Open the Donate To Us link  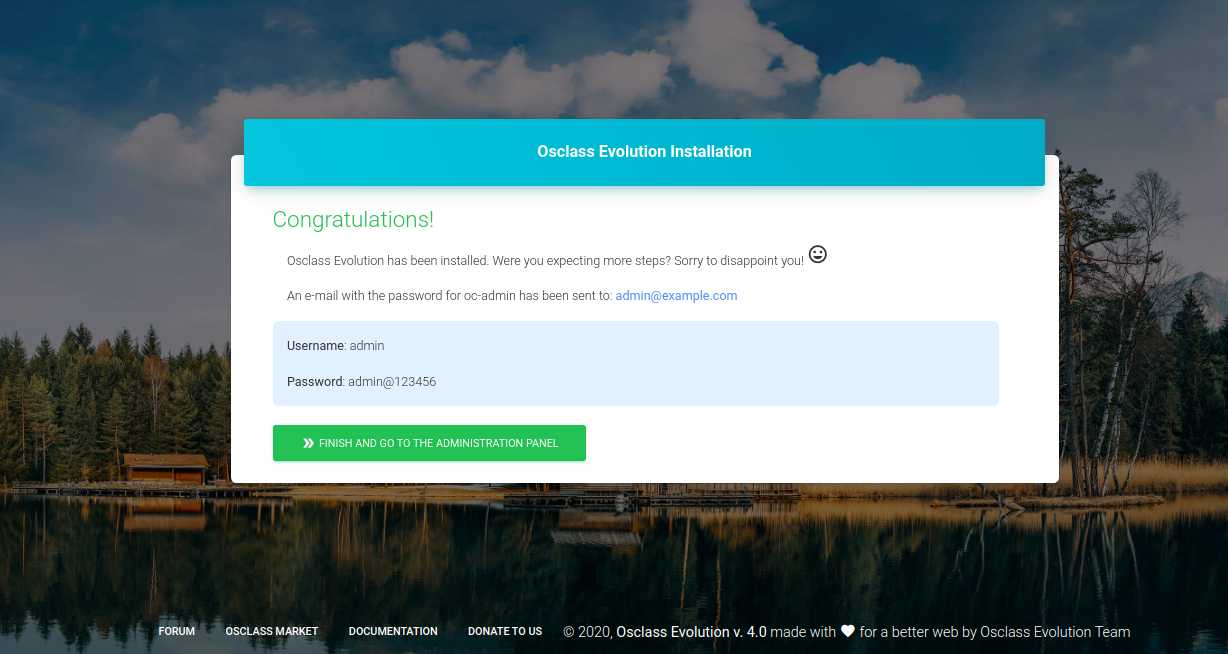(505, 632)
